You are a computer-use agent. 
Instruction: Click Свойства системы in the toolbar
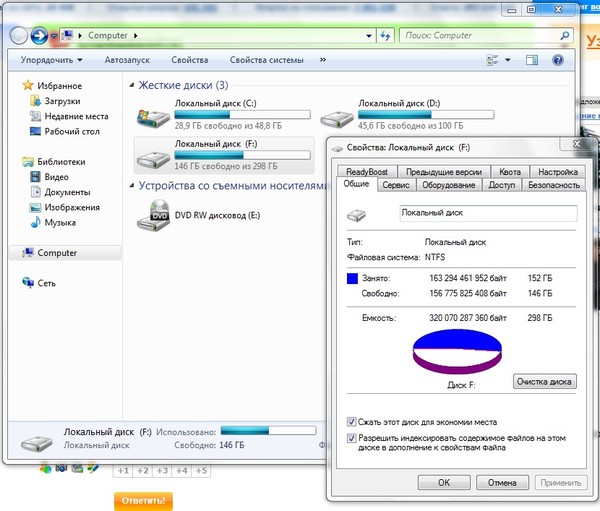pos(267,60)
